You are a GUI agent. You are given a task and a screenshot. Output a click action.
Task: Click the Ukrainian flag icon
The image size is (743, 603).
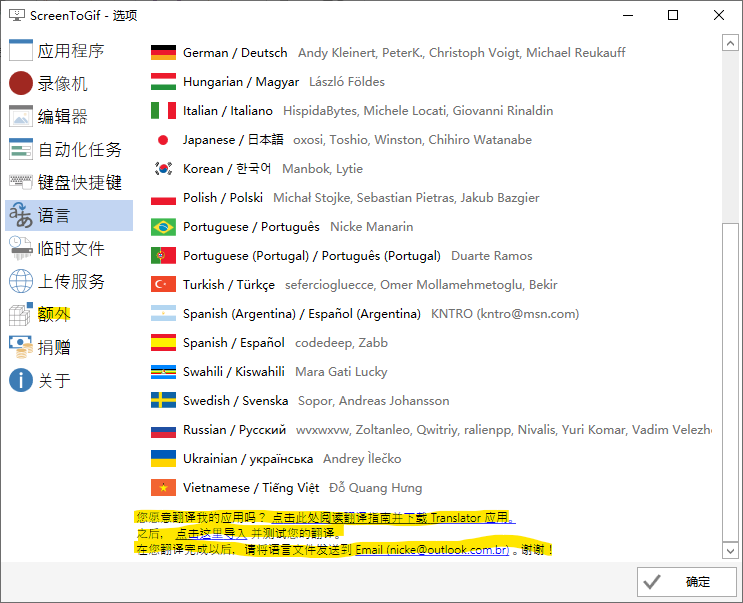click(163, 459)
